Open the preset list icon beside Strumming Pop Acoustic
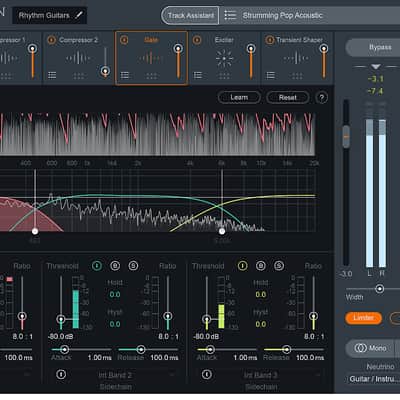The width and height of the screenshot is (400, 400). pos(230,15)
